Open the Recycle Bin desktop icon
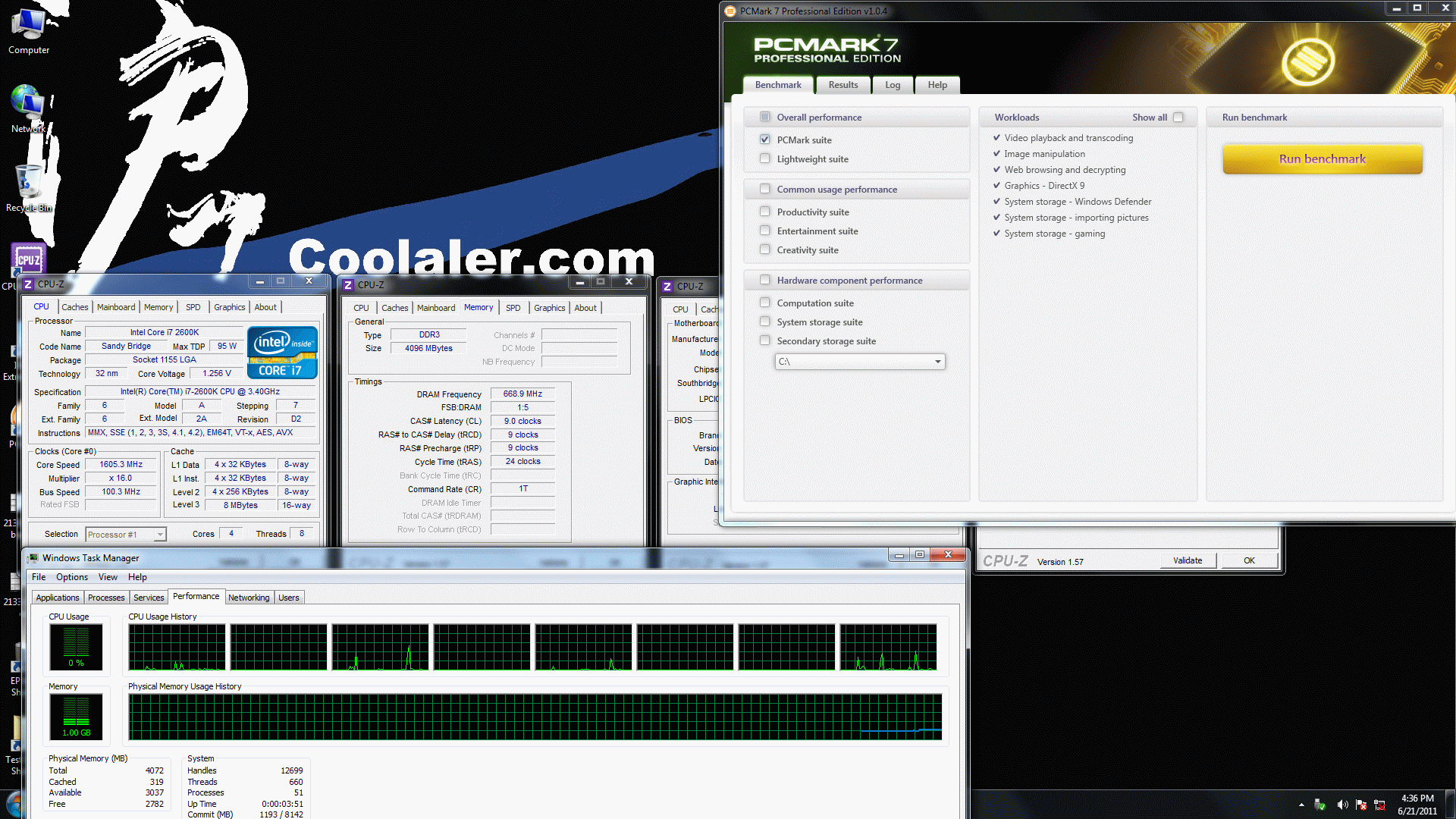Viewport: 1456px width, 819px height. [x=29, y=188]
